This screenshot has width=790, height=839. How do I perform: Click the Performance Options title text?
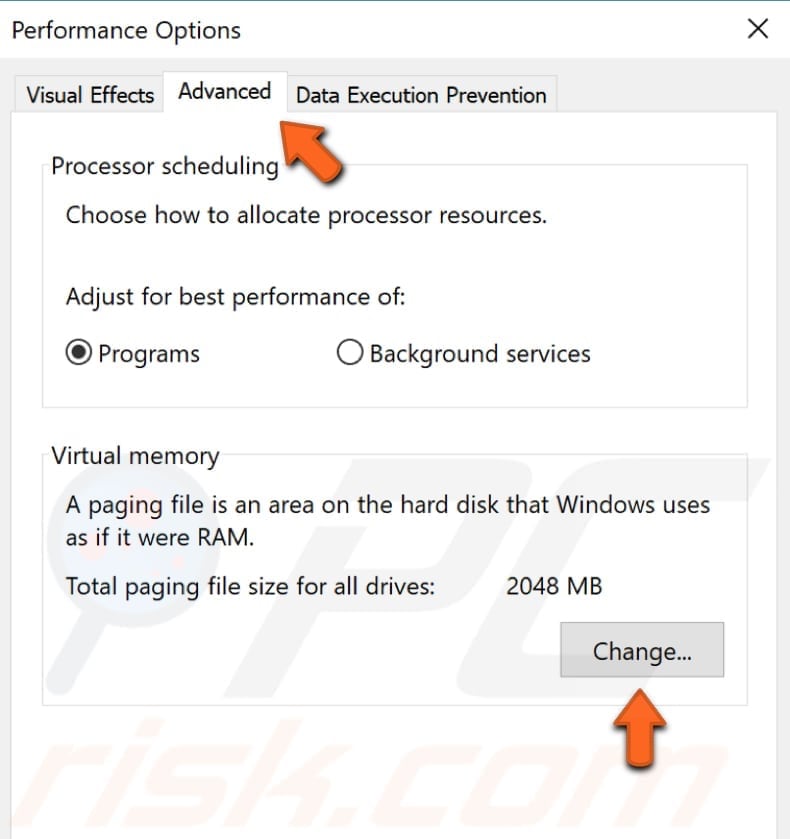coord(125,30)
